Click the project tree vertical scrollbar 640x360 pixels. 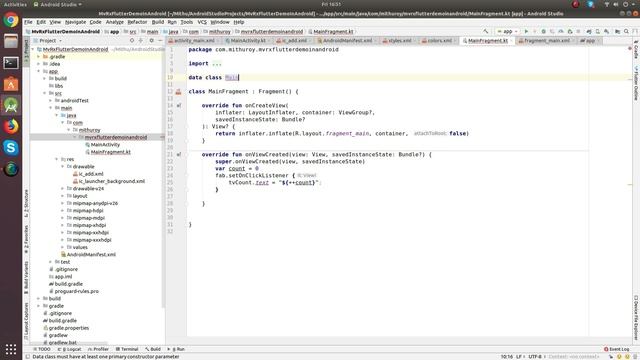pyautogui.click(x=163, y=176)
